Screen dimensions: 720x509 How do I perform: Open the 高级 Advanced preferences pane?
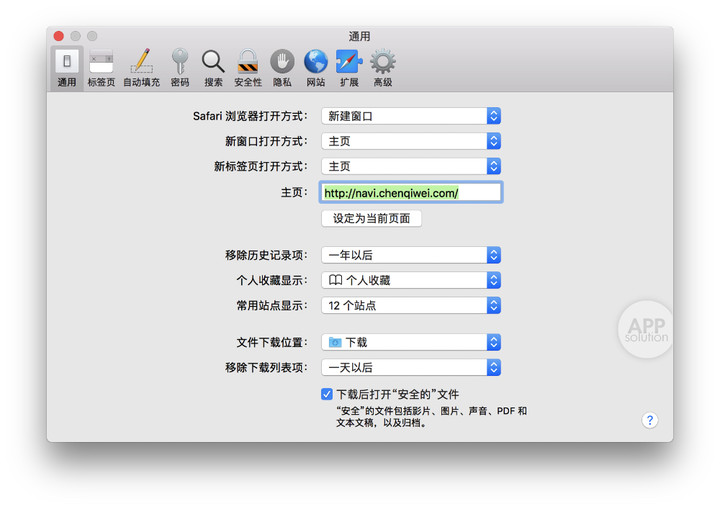pyautogui.click(x=383, y=68)
